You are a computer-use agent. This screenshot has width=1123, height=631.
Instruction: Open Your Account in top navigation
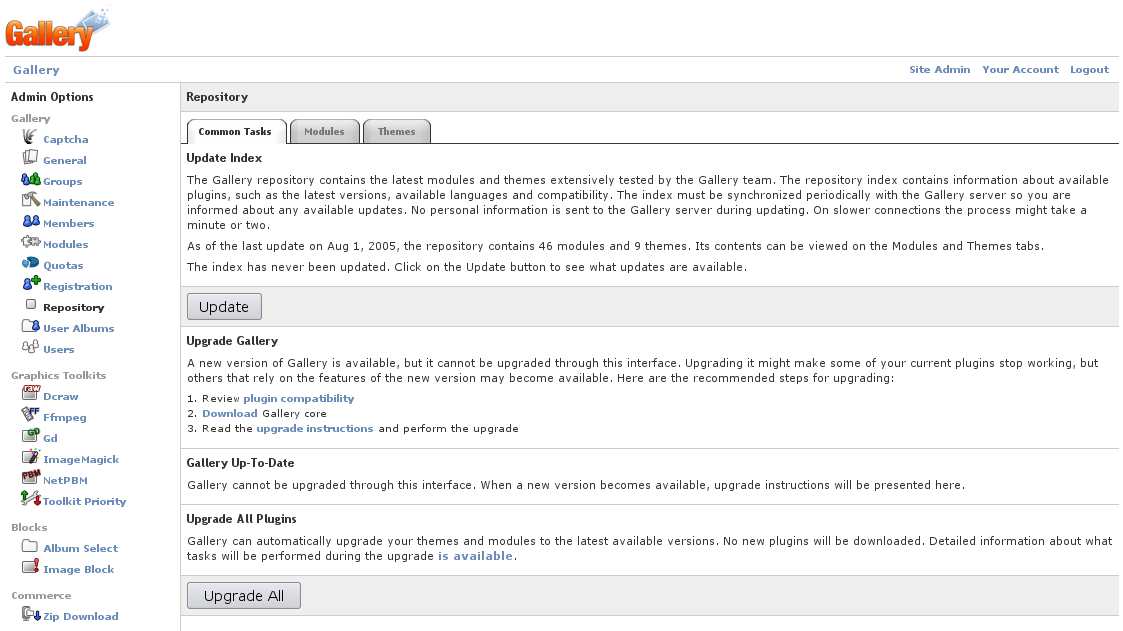(x=1020, y=69)
